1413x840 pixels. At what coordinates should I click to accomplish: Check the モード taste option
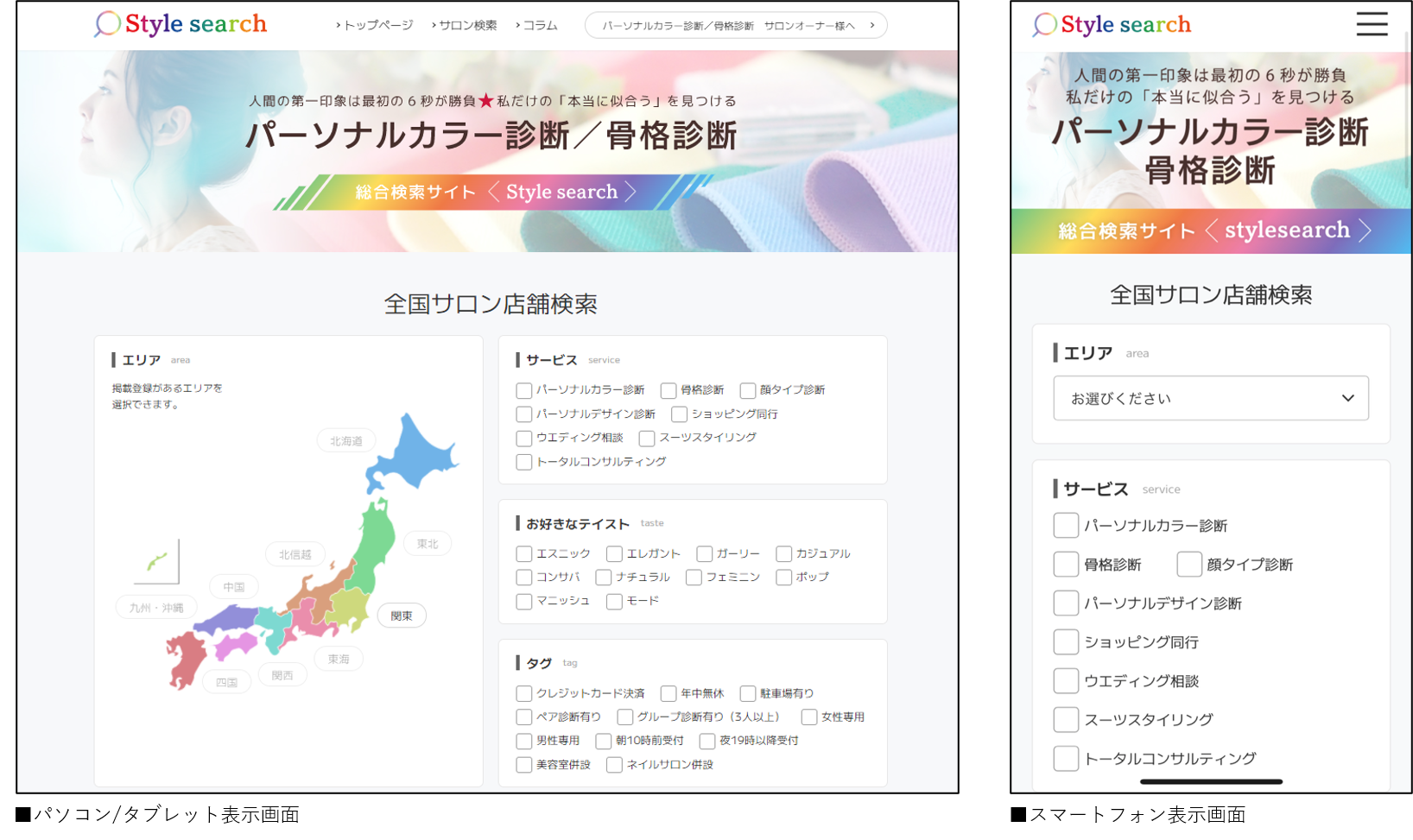[614, 601]
